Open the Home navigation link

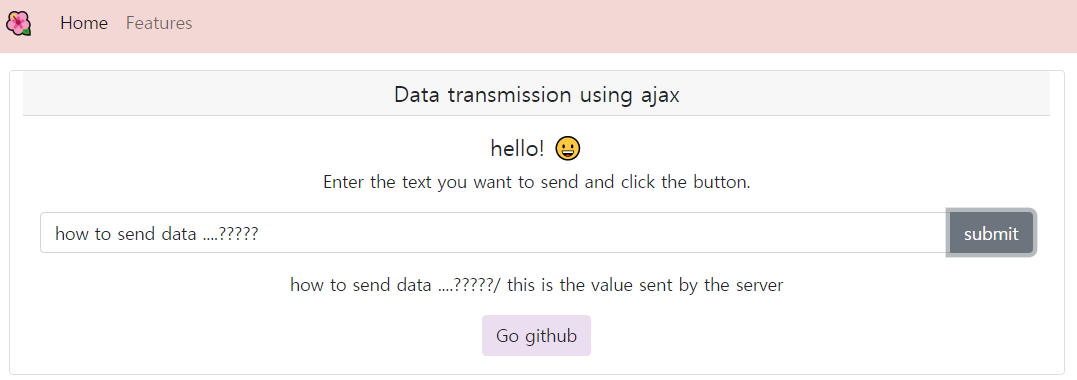tap(84, 23)
